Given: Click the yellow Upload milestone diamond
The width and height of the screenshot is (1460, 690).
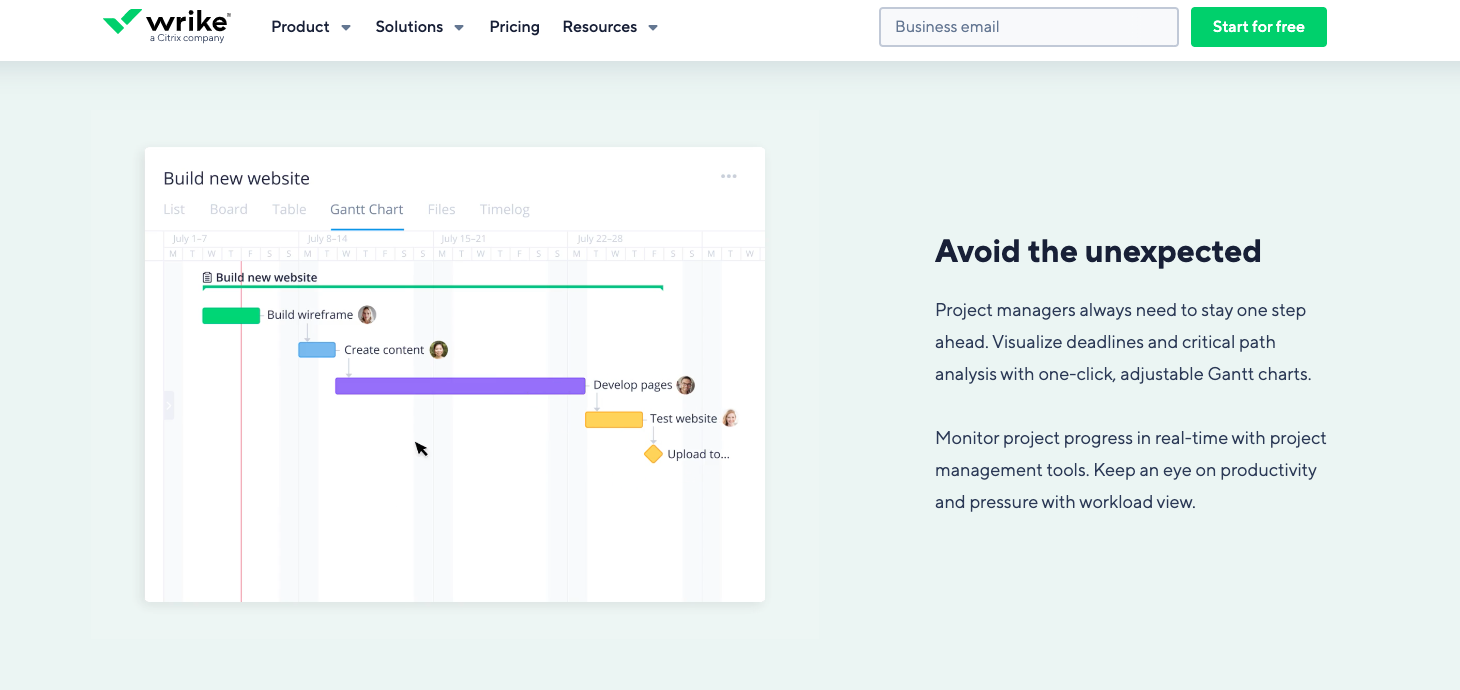Looking at the screenshot, I should [653, 454].
